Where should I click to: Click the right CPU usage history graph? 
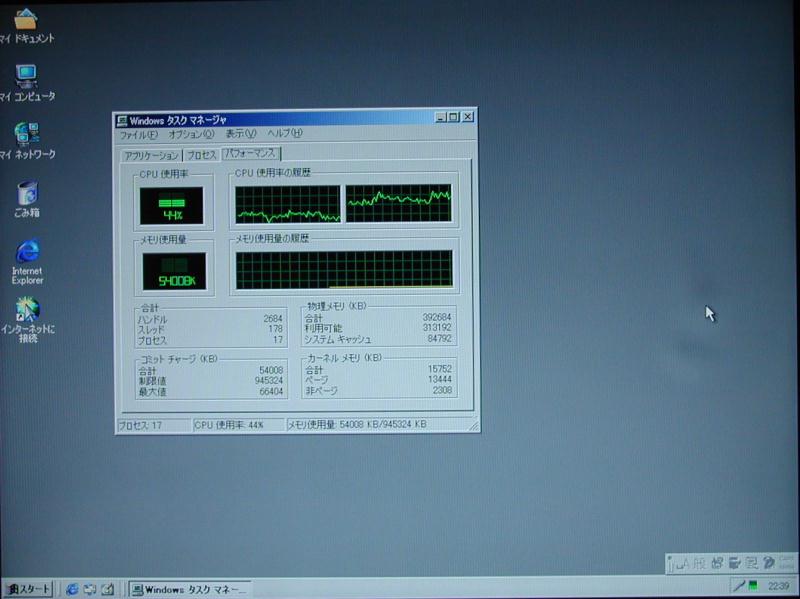coord(398,203)
